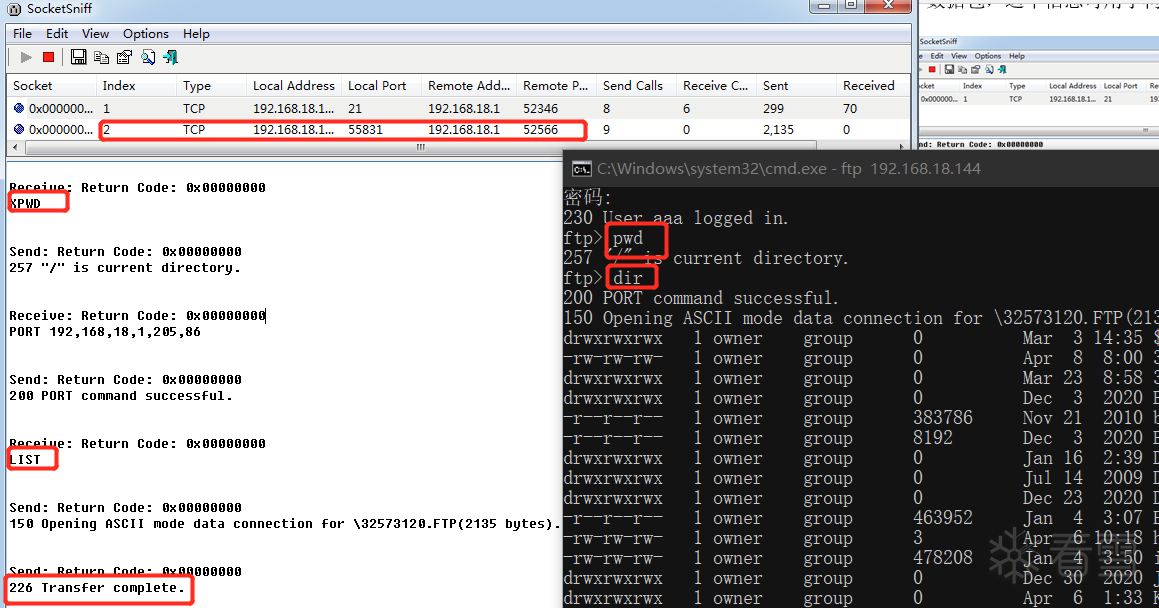
Task: Open the Help menu
Action: 197,33
